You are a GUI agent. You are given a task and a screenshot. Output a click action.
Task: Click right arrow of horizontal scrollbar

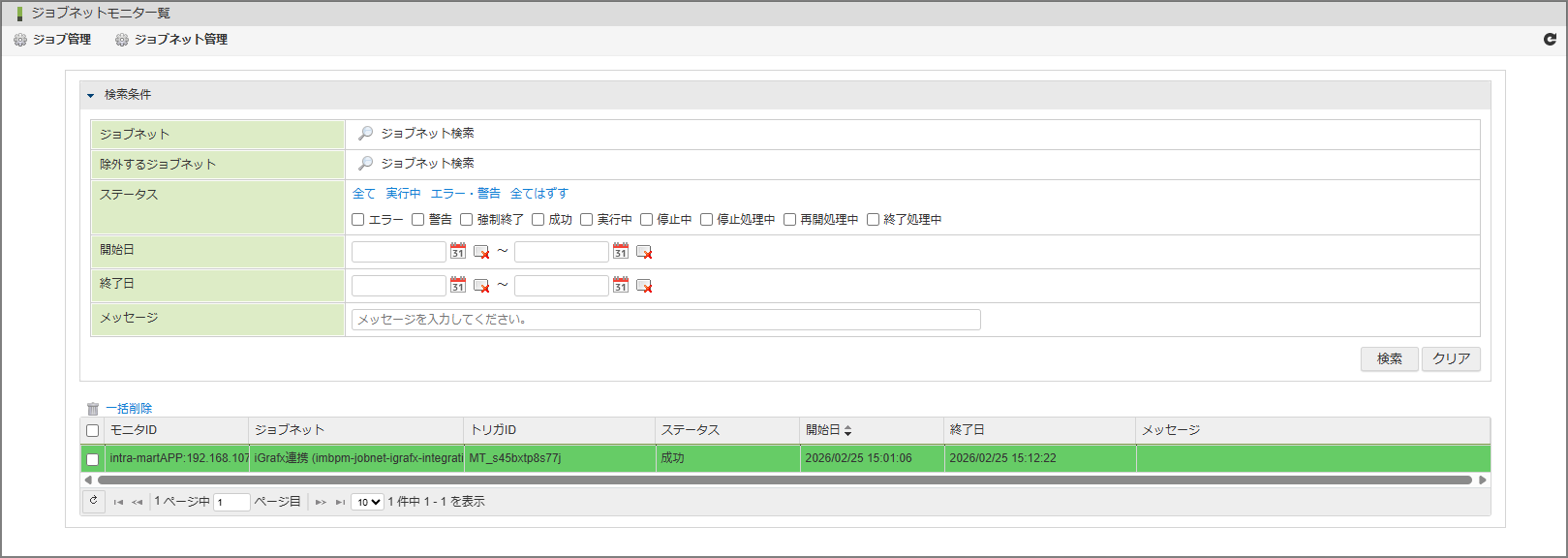[x=1483, y=480]
